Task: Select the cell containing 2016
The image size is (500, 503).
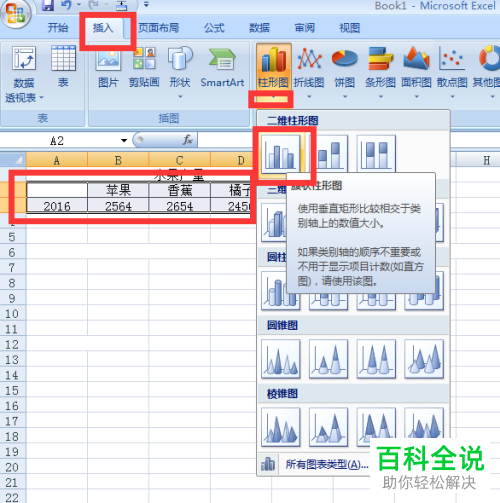Action: [x=57, y=206]
